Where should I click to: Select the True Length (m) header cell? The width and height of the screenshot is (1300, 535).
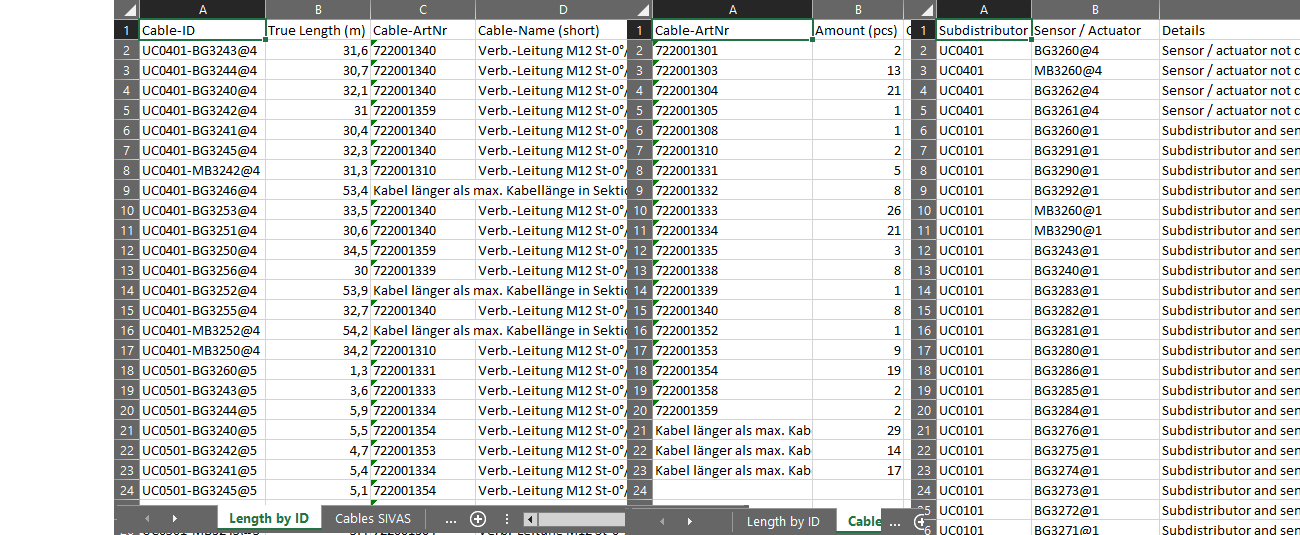pos(317,30)
